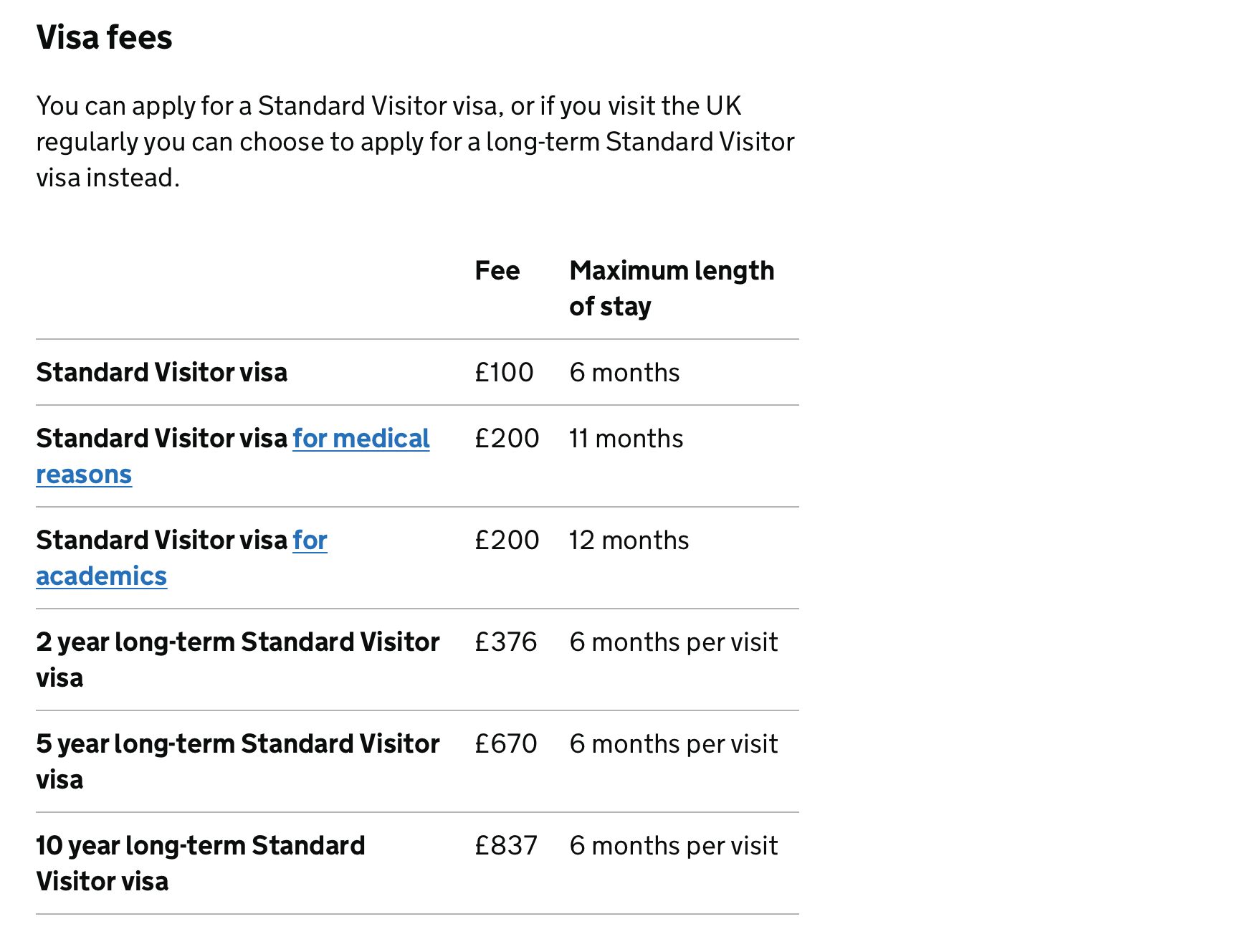Click the '11 months' stay cell
Viewport: 1240px width, 952px height.
626,439
